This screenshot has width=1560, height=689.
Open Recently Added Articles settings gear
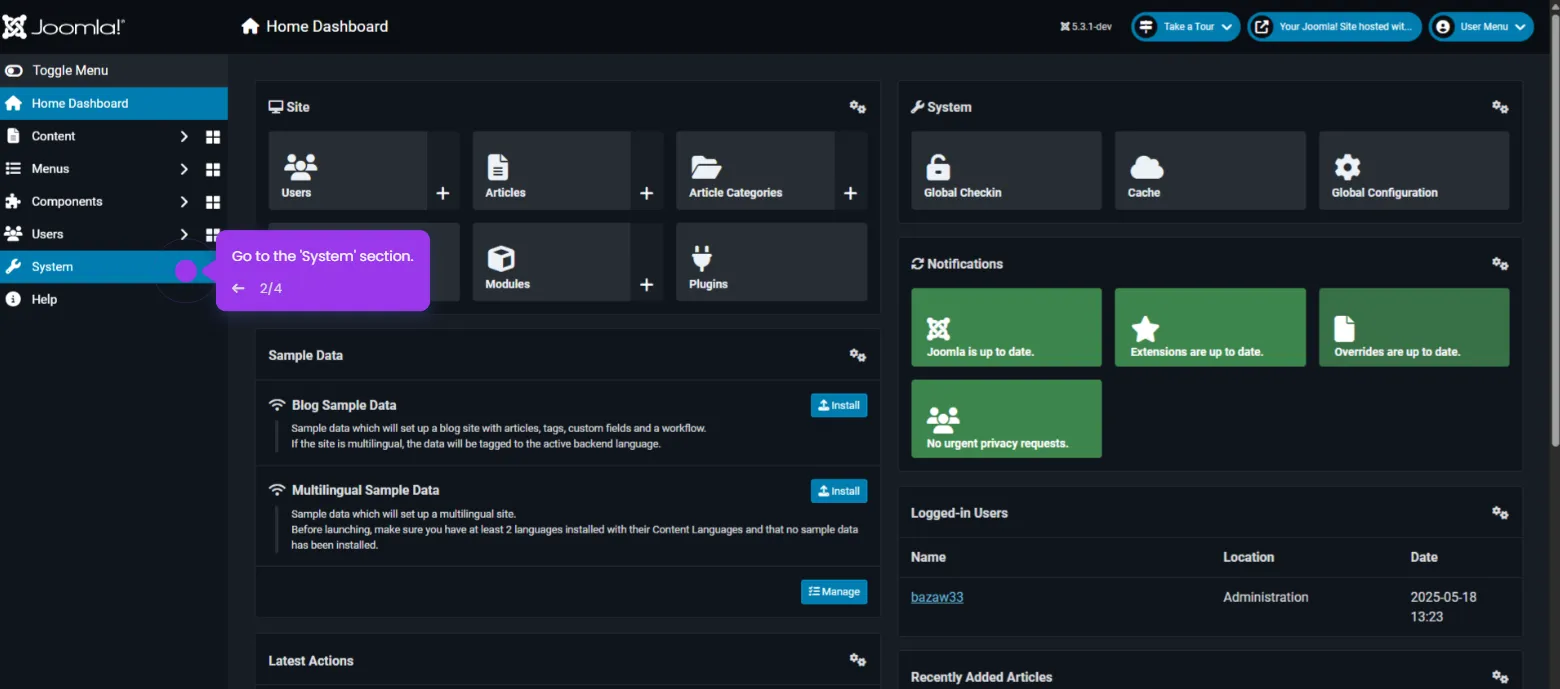pos(1500,677)
